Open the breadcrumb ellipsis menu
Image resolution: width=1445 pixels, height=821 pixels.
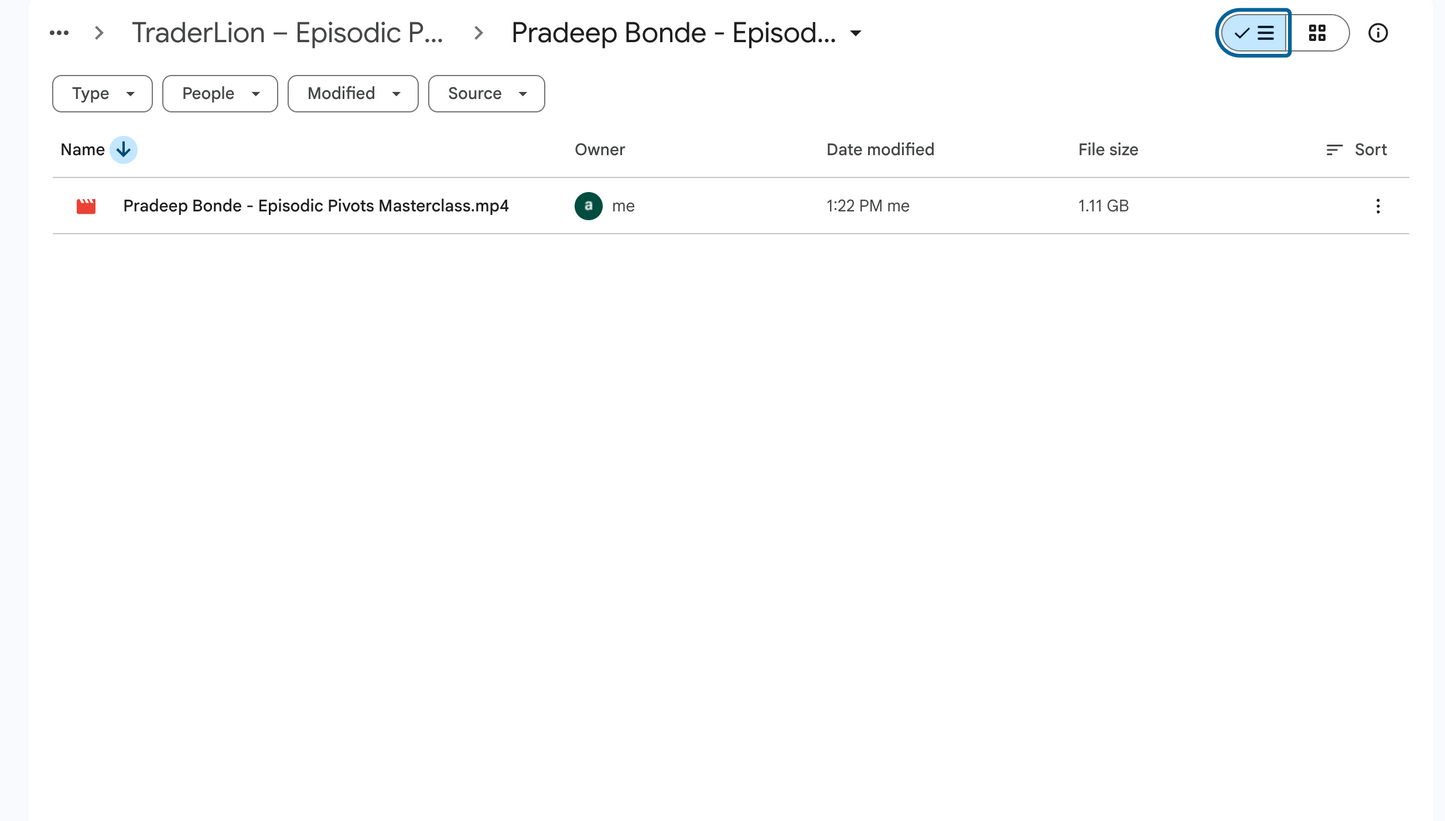pos(59,33)
